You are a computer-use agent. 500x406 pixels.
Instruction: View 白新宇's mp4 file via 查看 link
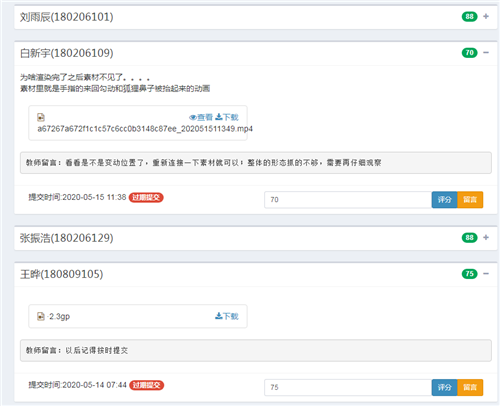pos(201,117)
